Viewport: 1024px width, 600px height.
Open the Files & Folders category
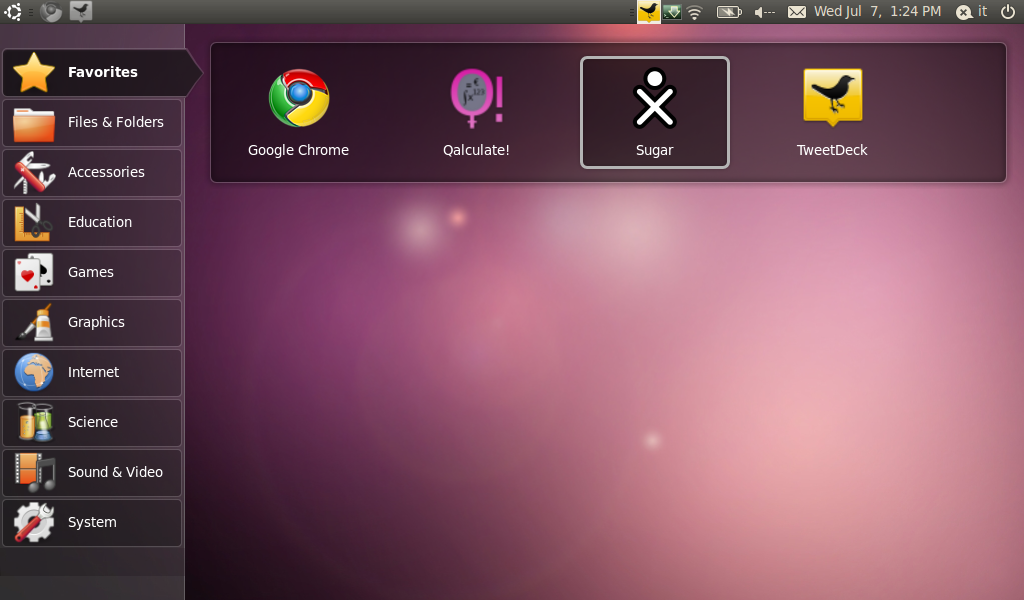pos(92,123)
